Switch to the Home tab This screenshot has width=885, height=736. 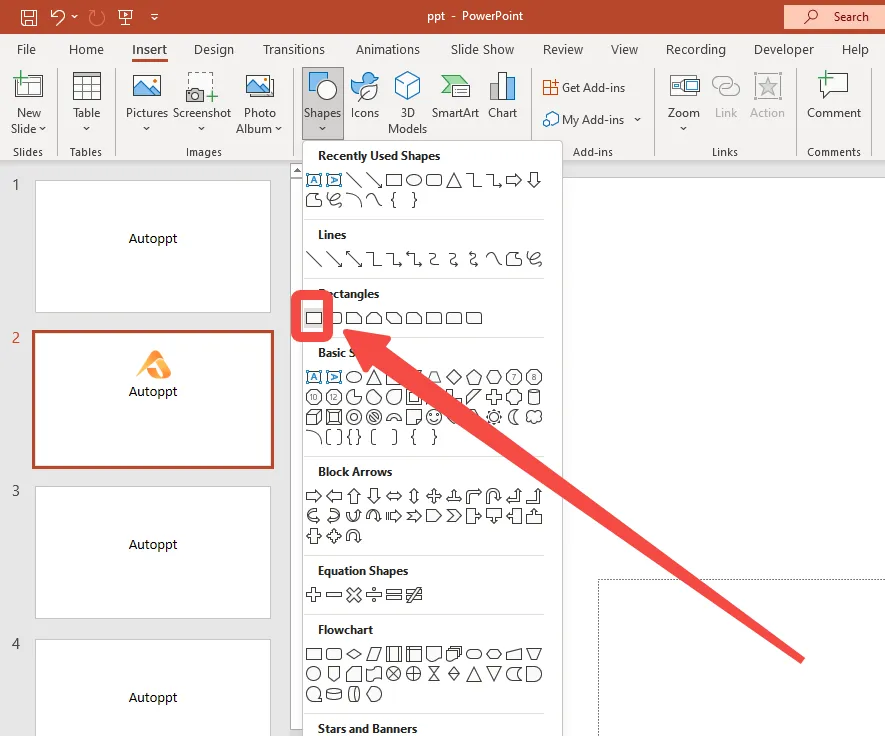point(86,50)
